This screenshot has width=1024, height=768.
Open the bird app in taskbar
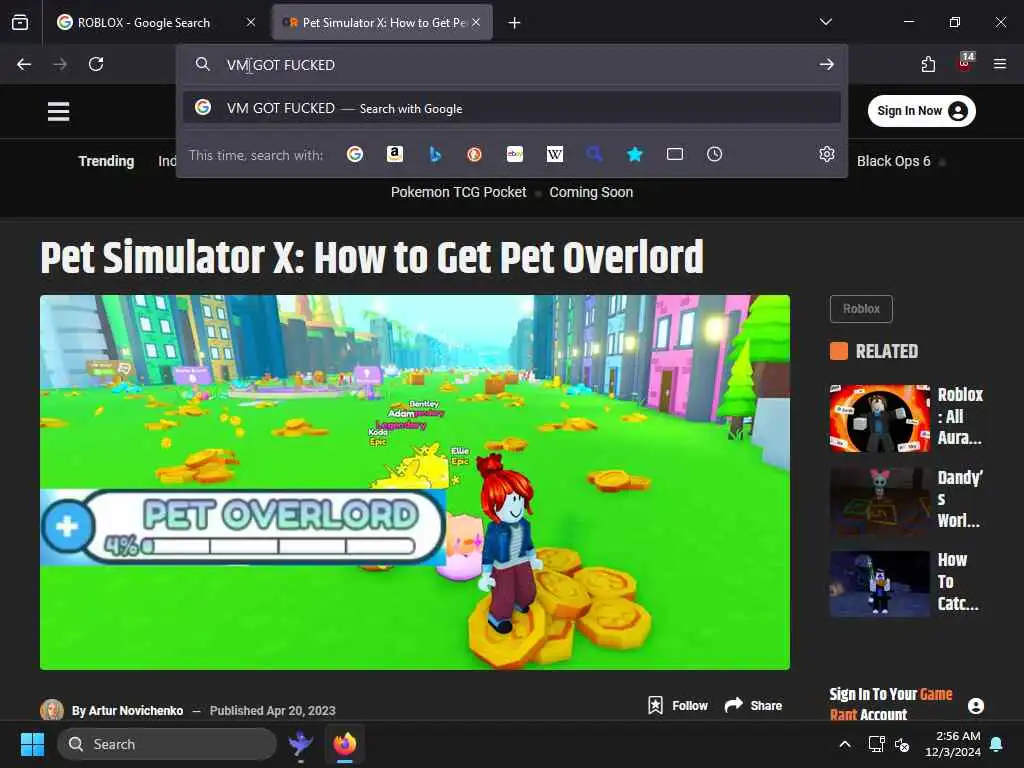pyautogui.click(x=300, y=744)
